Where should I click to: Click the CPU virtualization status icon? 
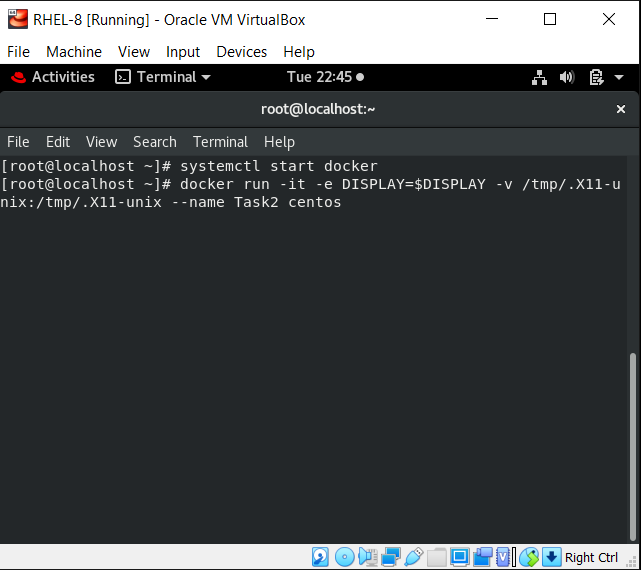[x=503, y=557]
